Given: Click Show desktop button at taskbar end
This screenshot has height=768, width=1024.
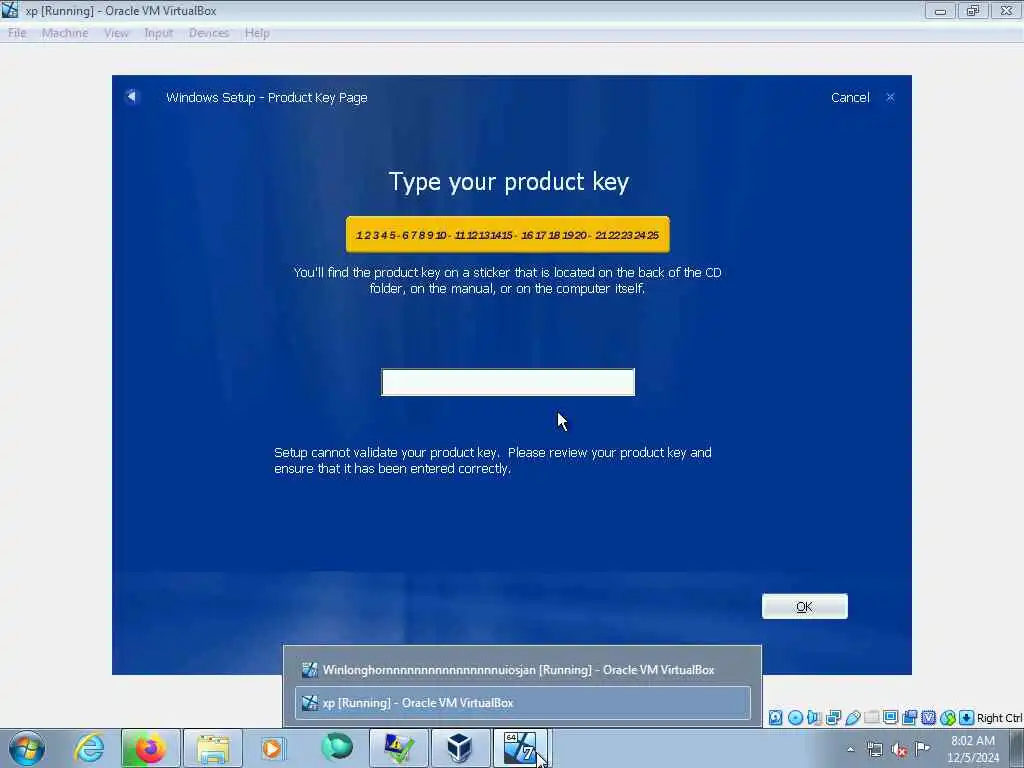Looking at the screenshot, I should pos(1017,749).
